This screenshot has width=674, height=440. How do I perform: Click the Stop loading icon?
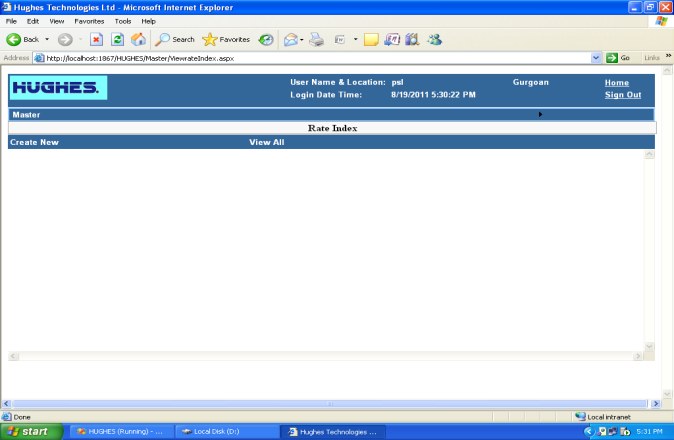click(x=96, y=40)
